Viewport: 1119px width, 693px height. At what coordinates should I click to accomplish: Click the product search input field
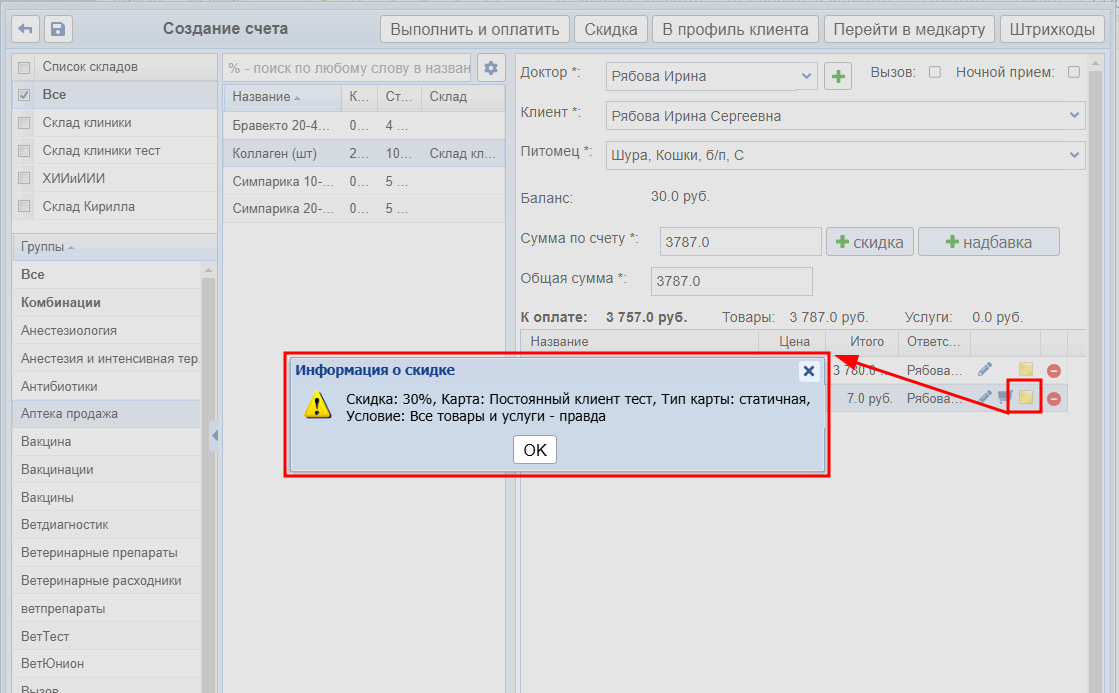(x=347, y=68)
